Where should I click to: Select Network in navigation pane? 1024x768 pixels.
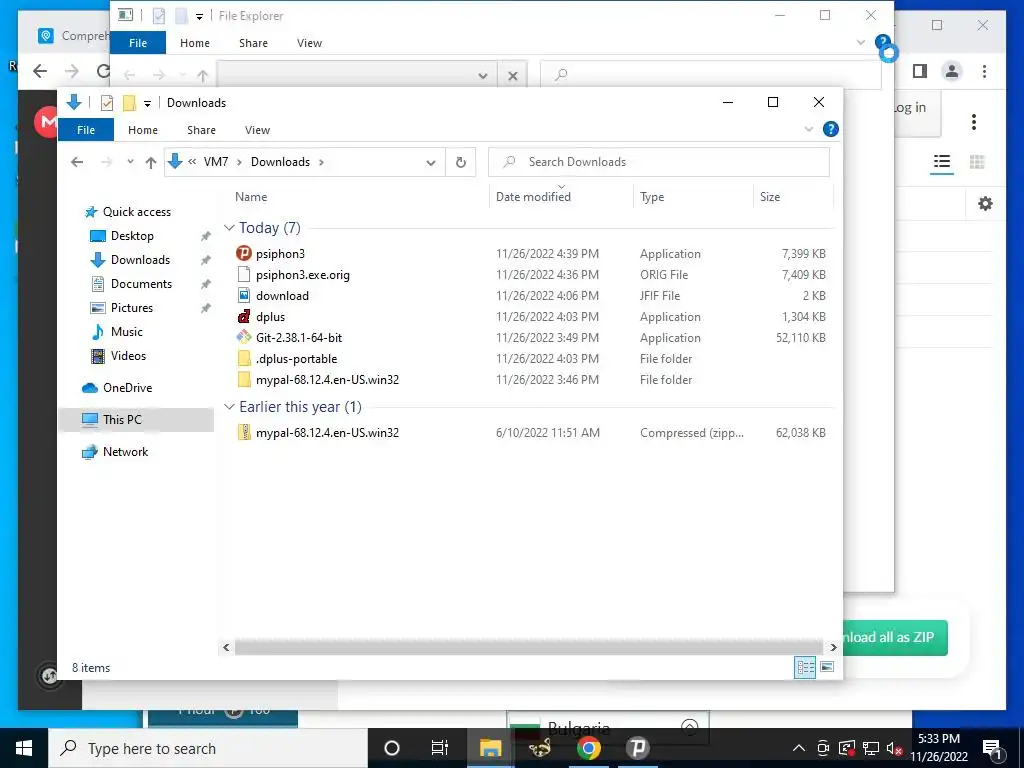tap(125, 451)
